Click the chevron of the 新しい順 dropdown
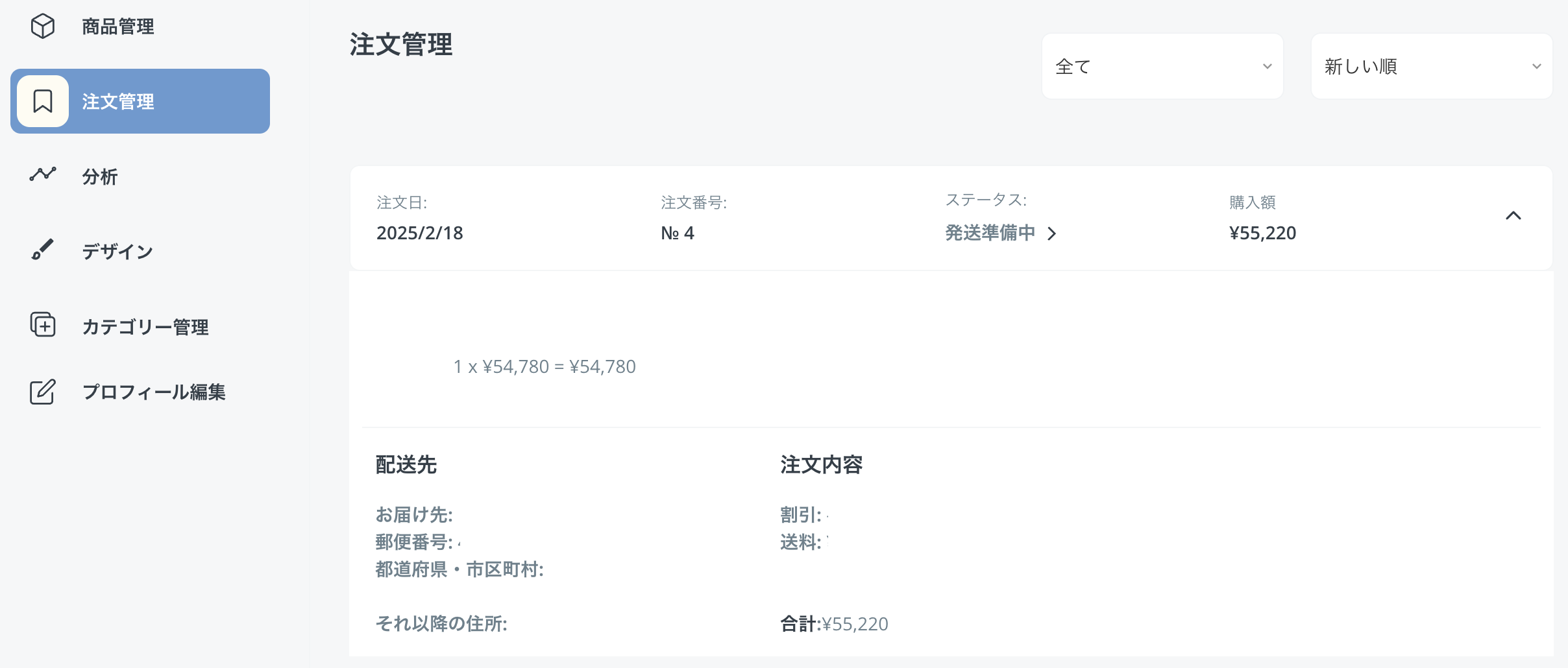The width and height of the screenshot is (1568, 668). point(1536,66)
